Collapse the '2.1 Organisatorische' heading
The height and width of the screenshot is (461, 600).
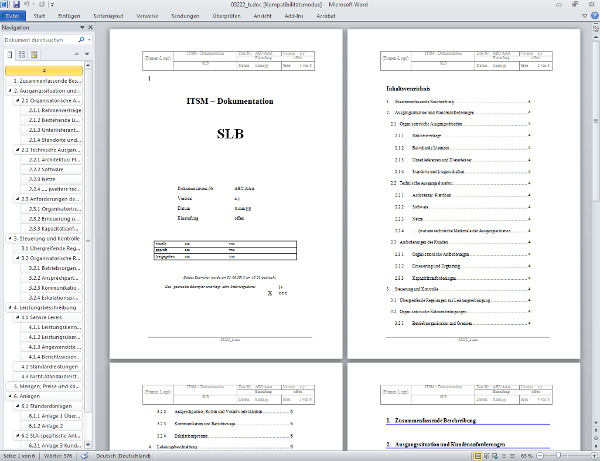pos(18,101)
